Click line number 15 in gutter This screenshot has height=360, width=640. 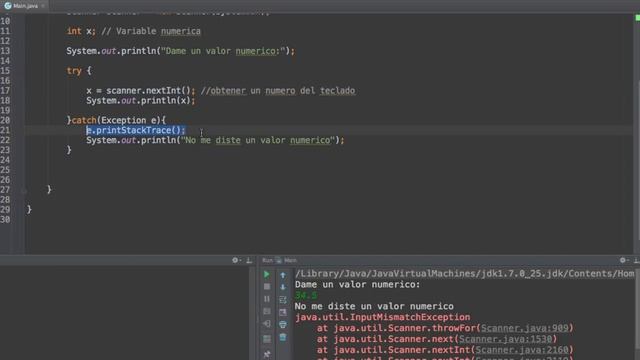click(x=5, y=71)
